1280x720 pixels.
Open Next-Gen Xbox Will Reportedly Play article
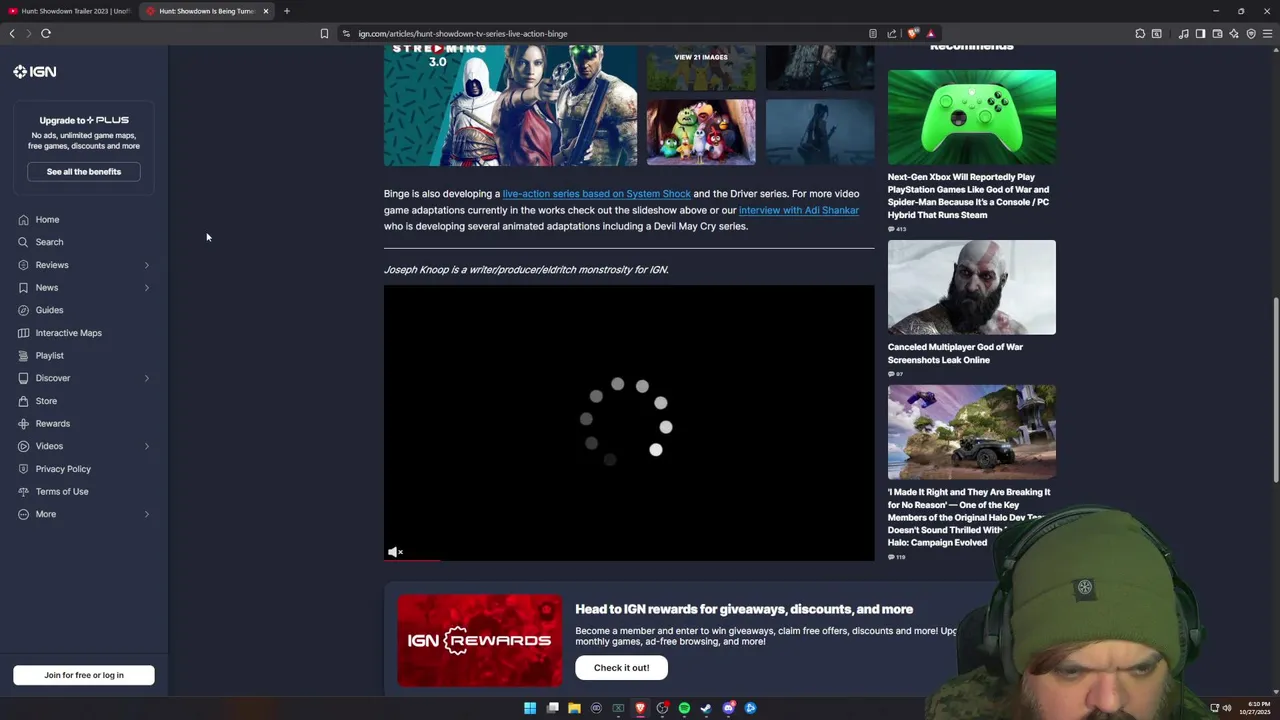pyautogui.click(x=968, y=196)
